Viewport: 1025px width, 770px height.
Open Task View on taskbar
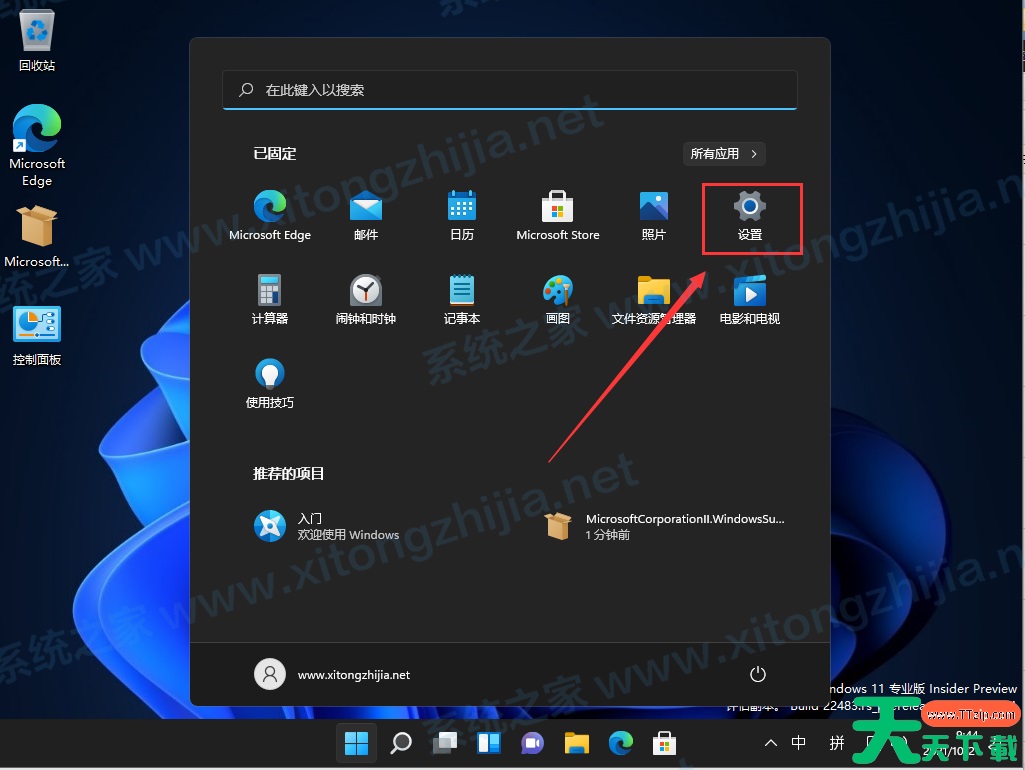pyautogui.click(x=445, y=743)
